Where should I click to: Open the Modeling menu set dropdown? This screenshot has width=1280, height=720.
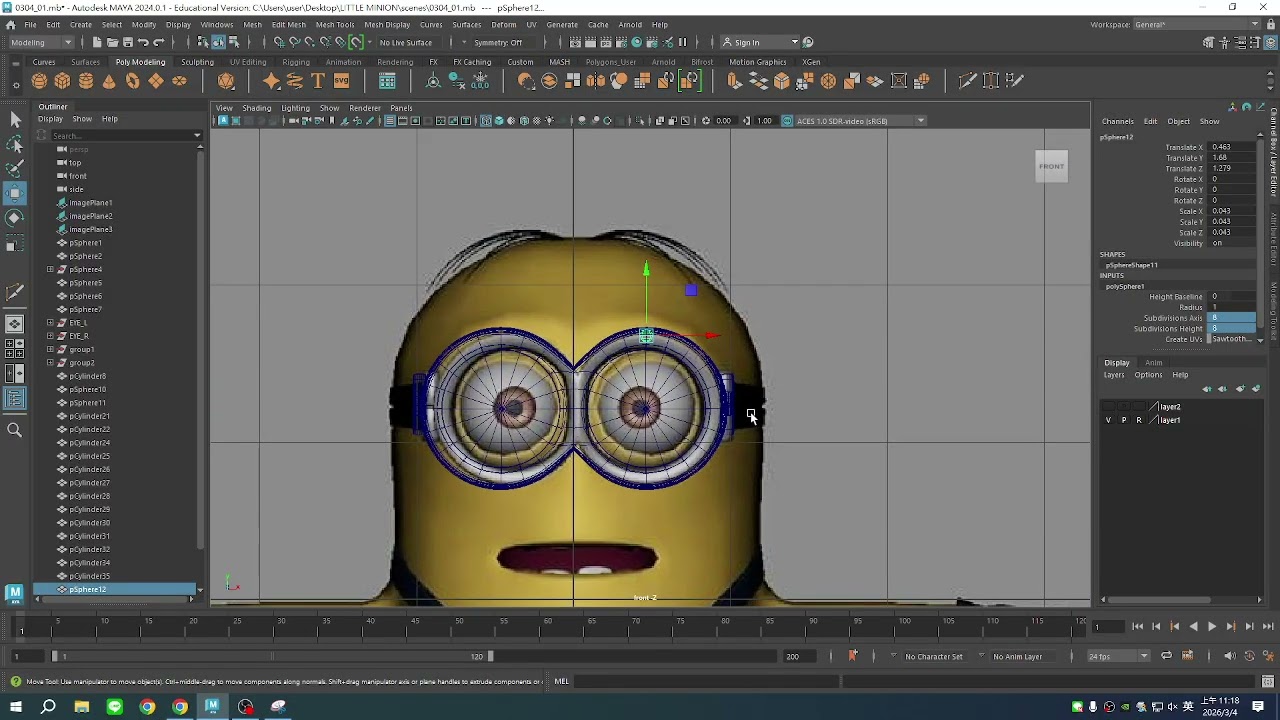click(40, 42)
